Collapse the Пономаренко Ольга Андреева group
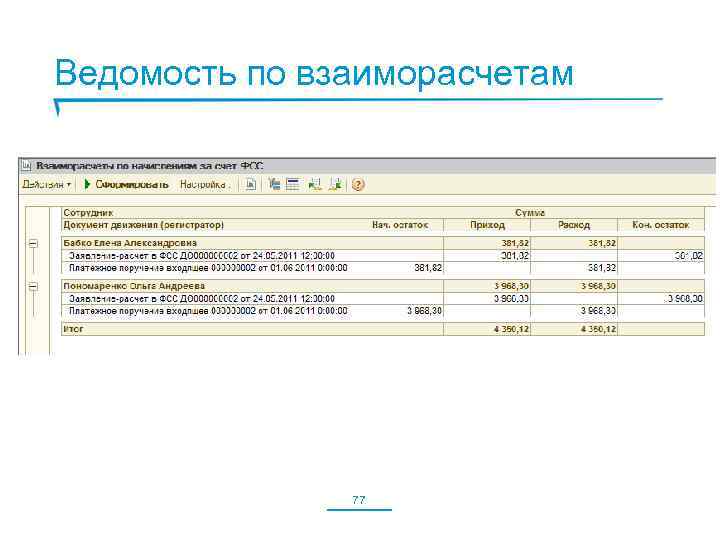 (x=33, y=287)
